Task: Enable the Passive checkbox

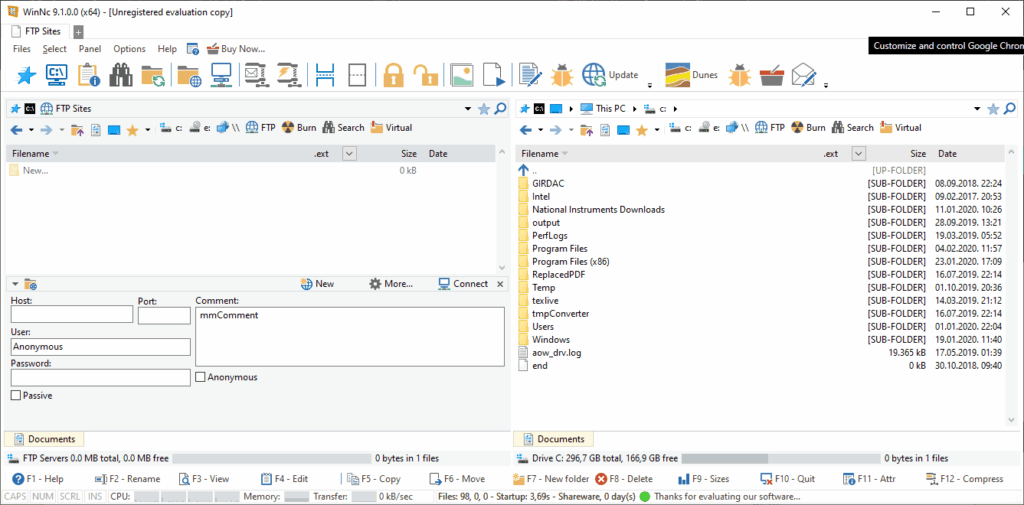Action: point(16,395)
